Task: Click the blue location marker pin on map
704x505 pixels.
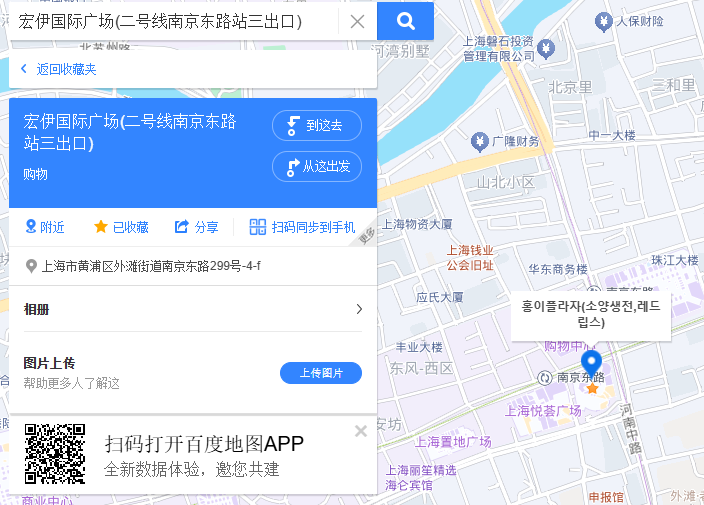Action: pos(591,363)
